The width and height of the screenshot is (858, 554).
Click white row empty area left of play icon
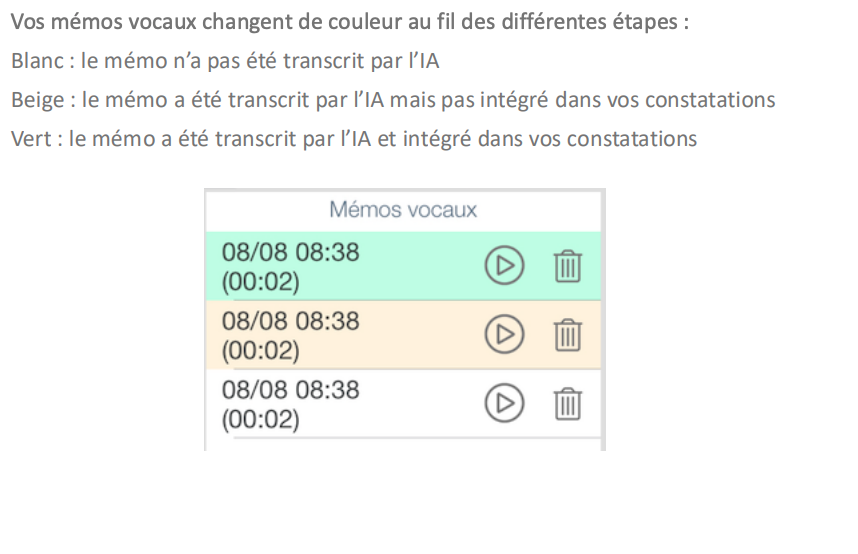point(420,402)
